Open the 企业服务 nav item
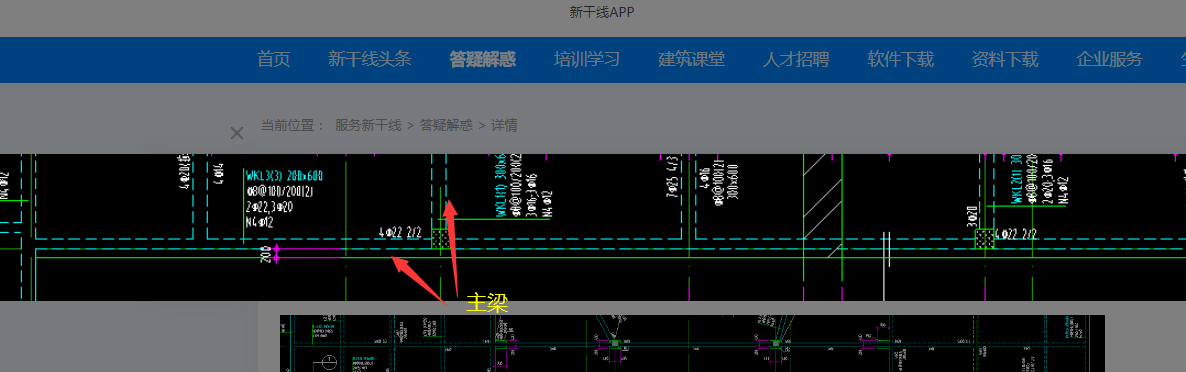The height and width of the screenshot is (372, 1186). point(1109,60)
